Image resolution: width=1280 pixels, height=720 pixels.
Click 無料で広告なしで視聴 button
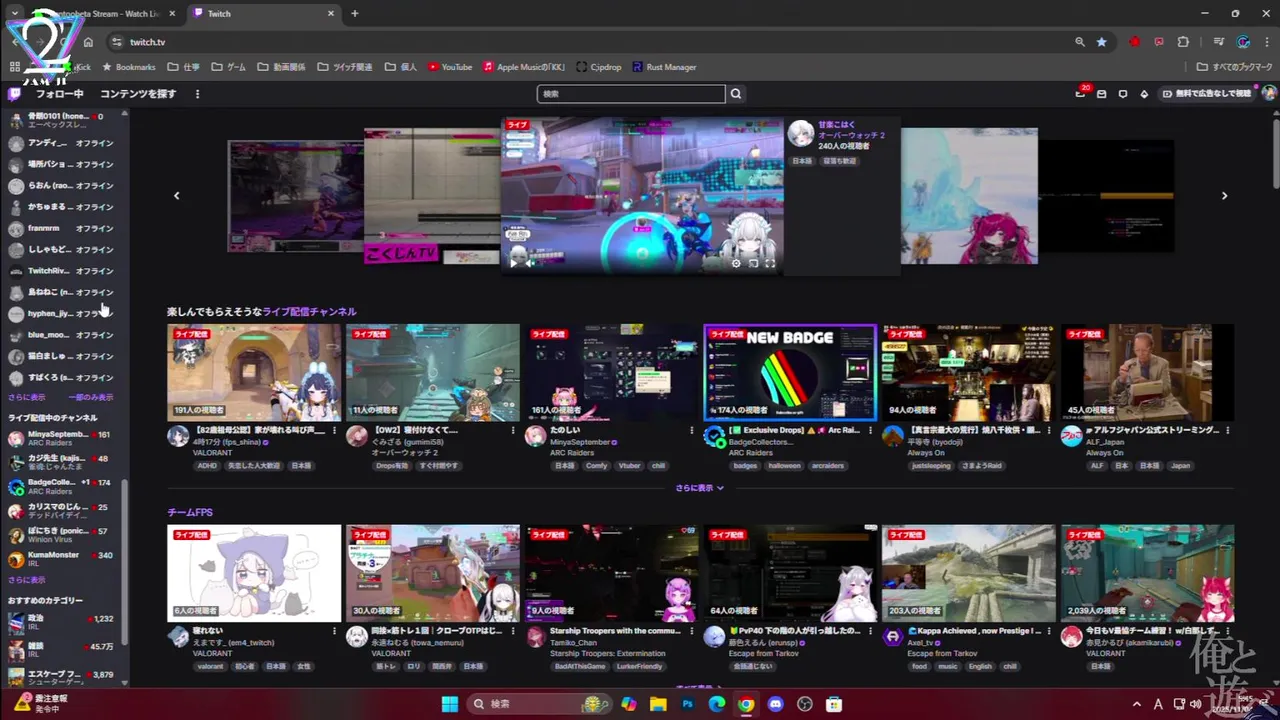1206,94
